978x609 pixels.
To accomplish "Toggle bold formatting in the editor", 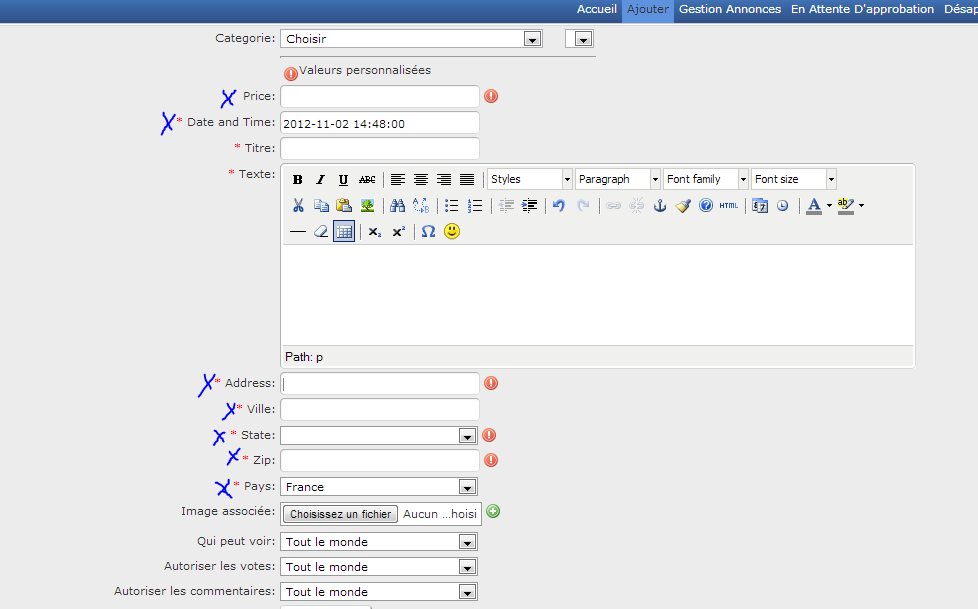I will 298,180.
